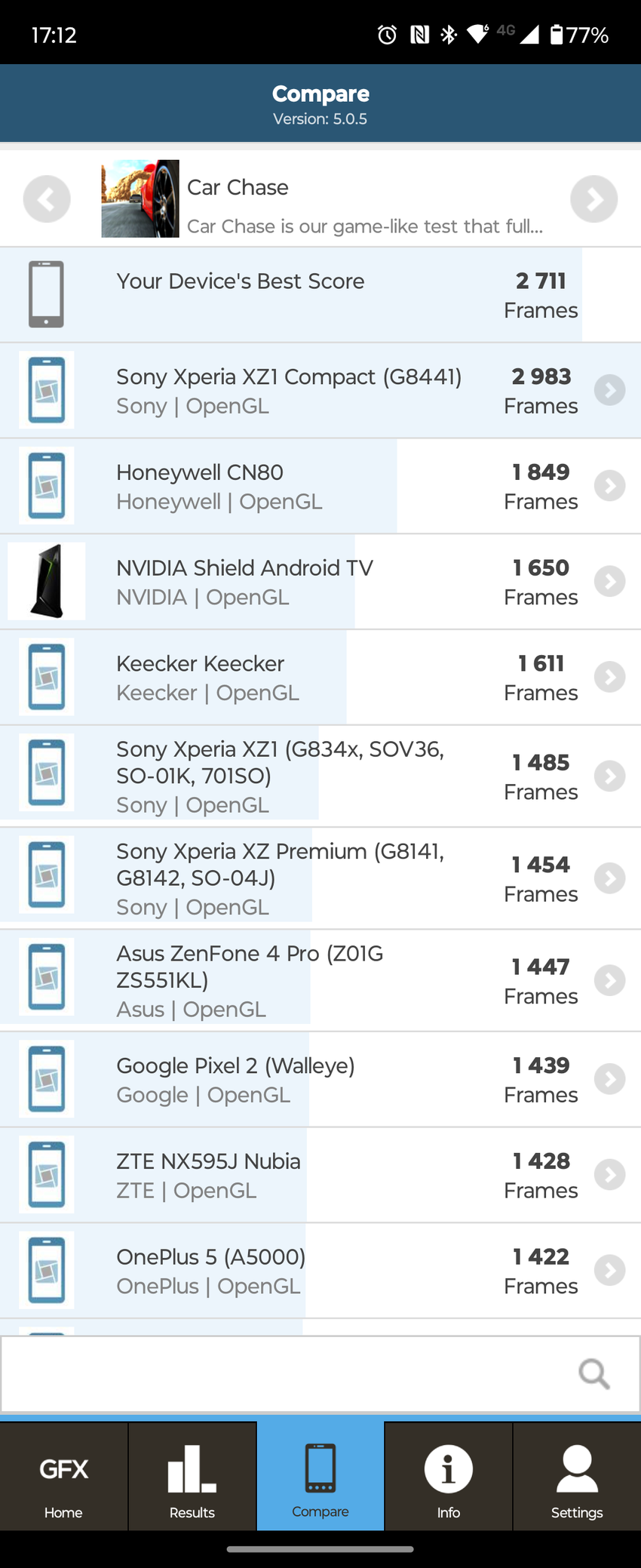The width and height of the screenshot is (641, 1568).
Task: Expand Honeywell CN80 details chevron
Action: coord(609,486)
